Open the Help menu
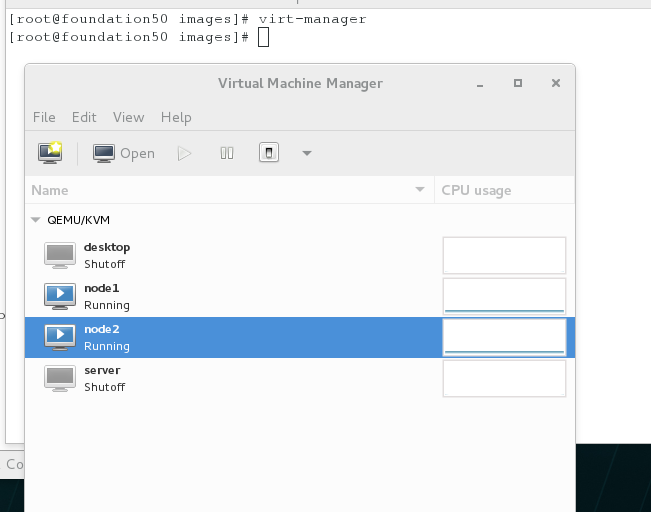 coord(176,117)
